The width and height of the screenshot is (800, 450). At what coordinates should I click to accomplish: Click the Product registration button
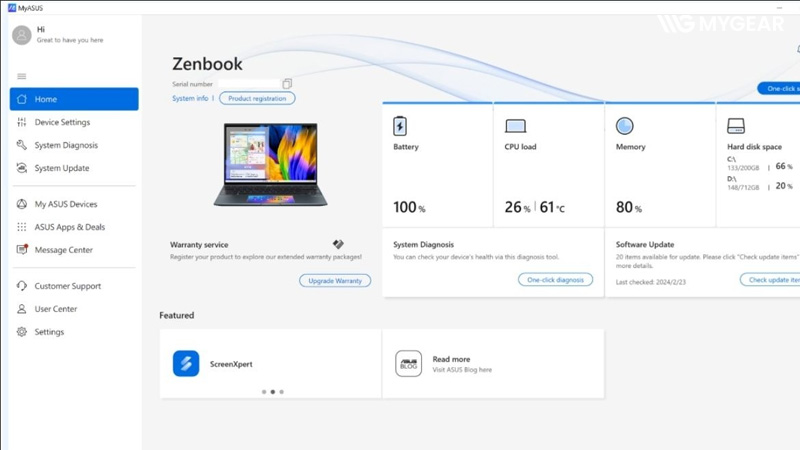(x=257, y=99)
